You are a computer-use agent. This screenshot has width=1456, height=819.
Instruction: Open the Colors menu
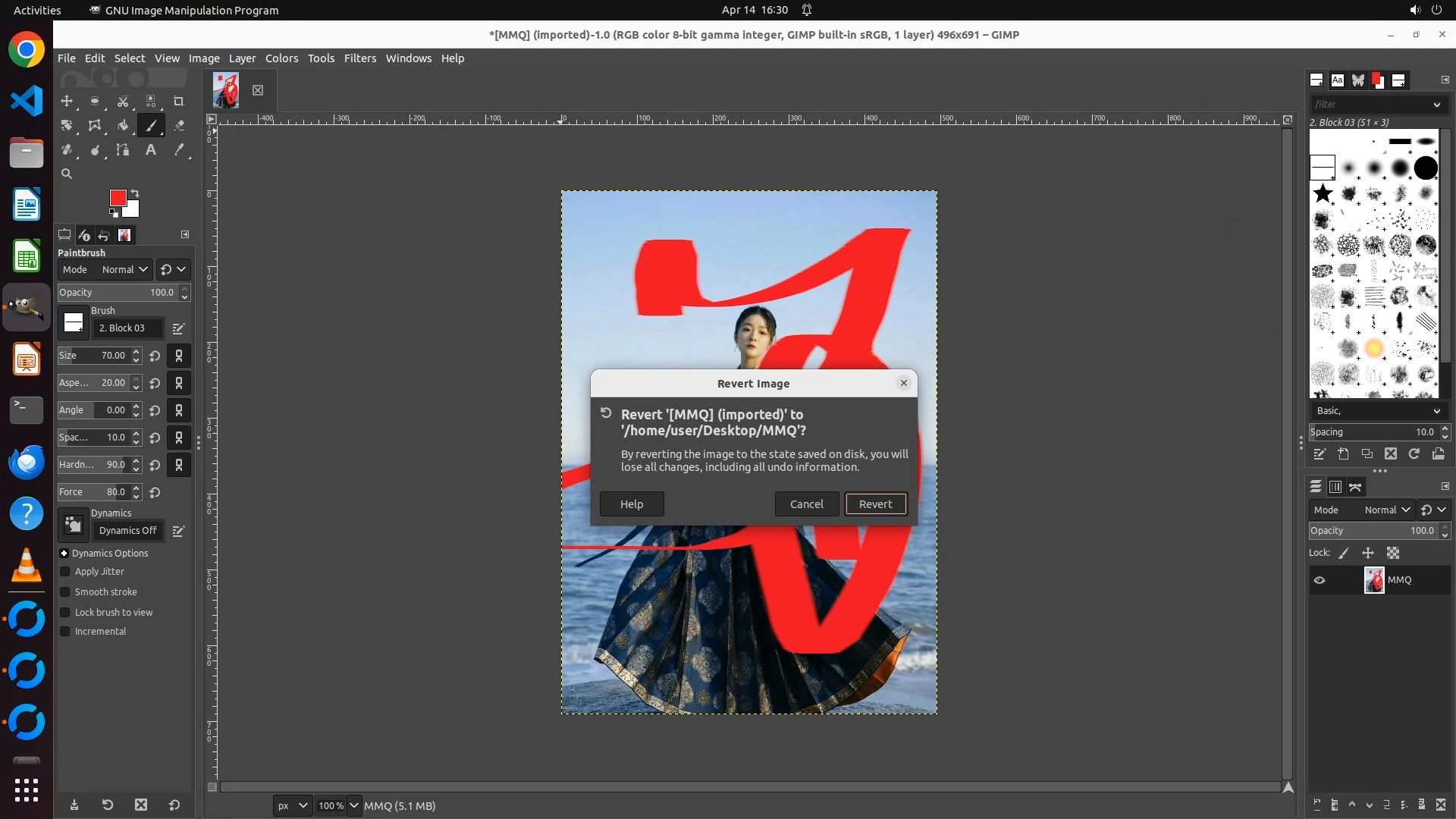click(281, 58)
